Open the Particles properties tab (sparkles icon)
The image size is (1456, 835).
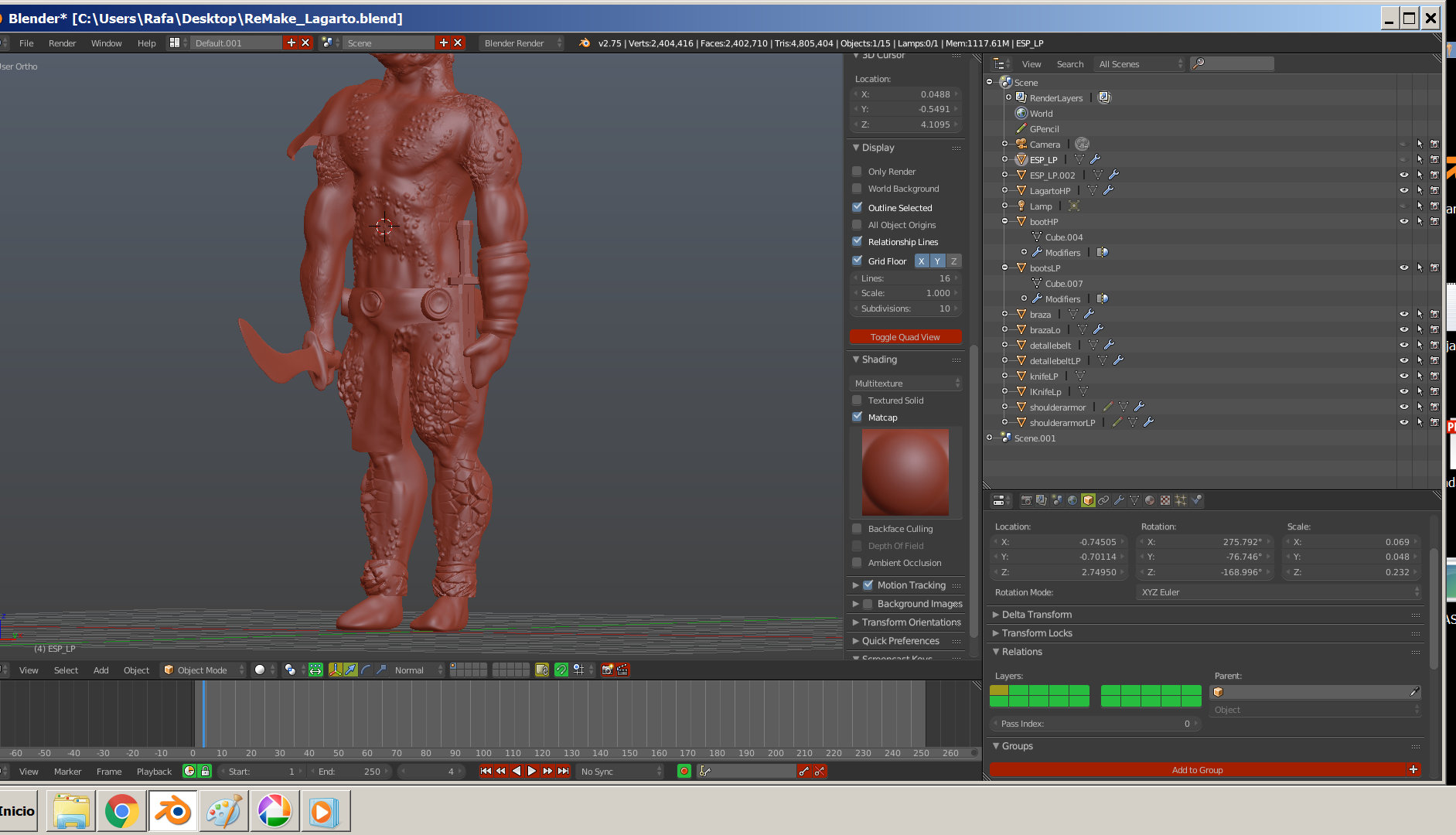pos(1181,500)
